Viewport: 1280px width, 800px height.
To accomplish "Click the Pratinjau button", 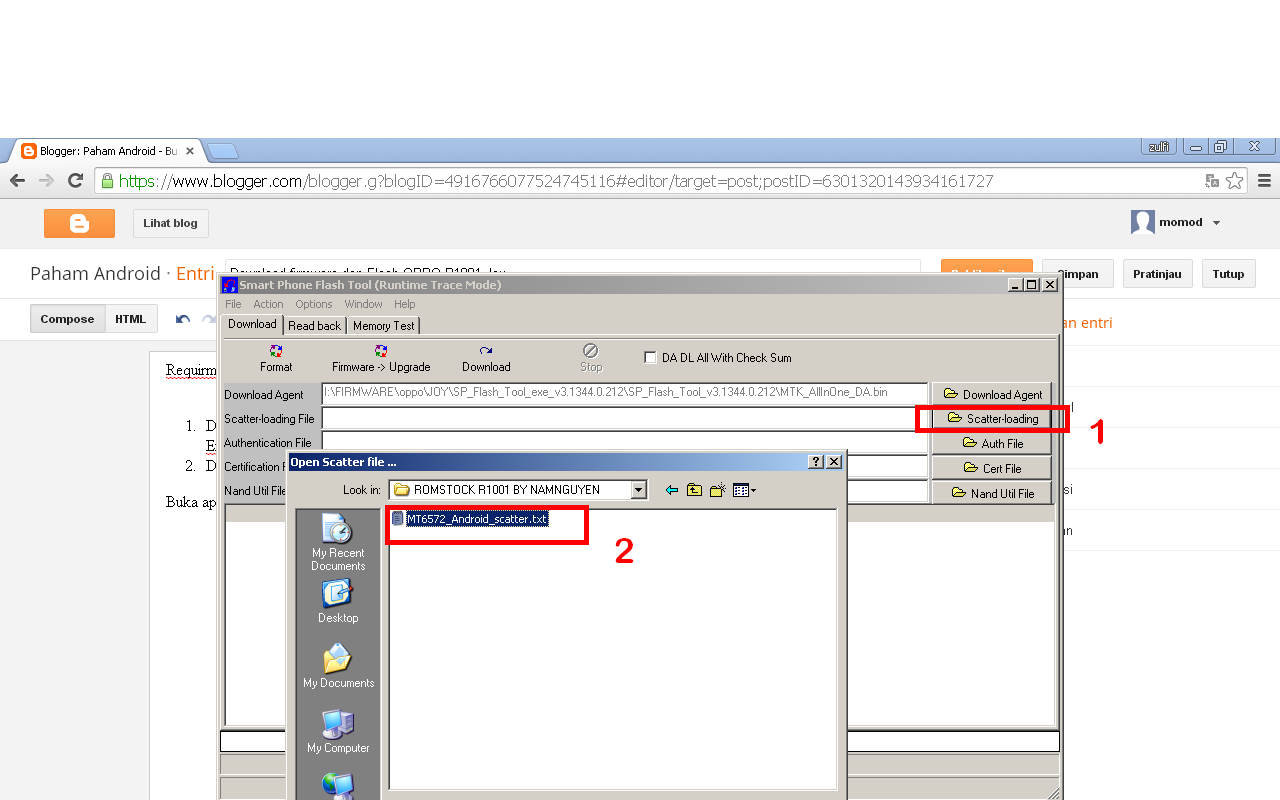I will click(1157, 274).
